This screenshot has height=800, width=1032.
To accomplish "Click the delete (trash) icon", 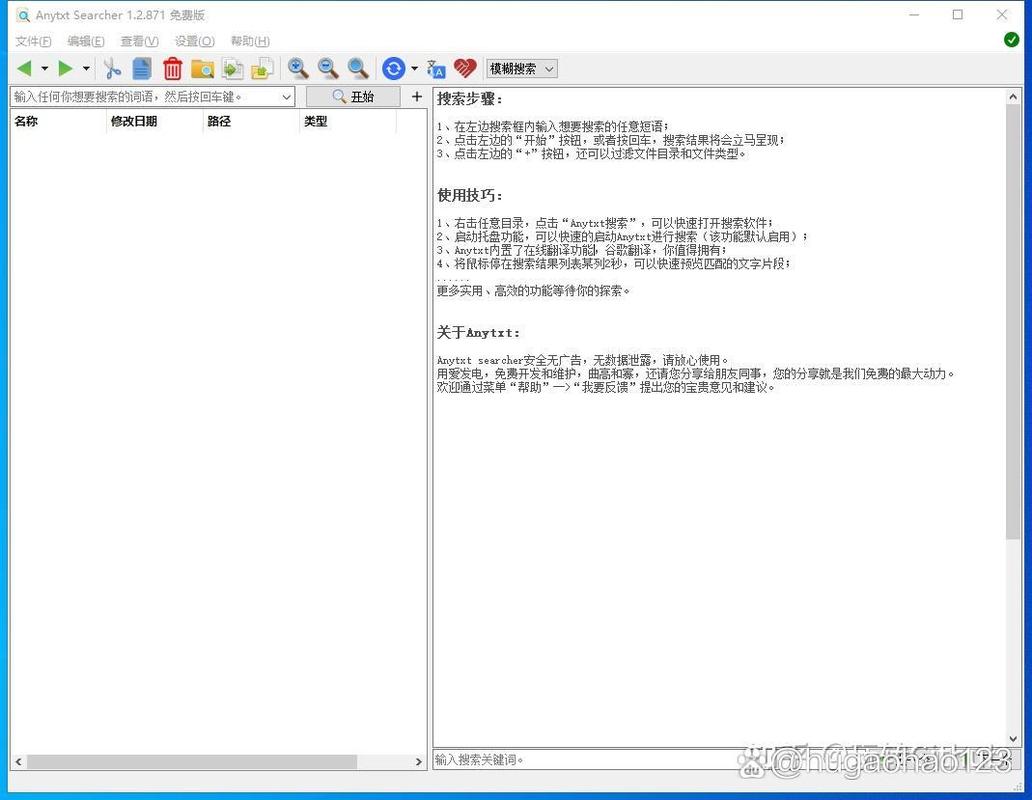I will tap(172, 68).
